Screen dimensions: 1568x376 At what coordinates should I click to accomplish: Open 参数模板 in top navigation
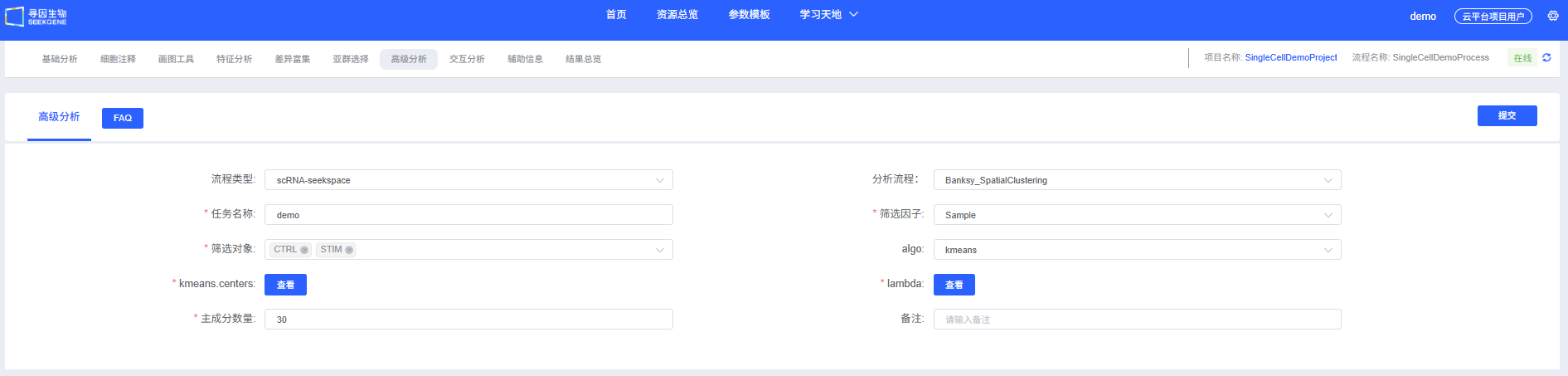click(749, 15)
